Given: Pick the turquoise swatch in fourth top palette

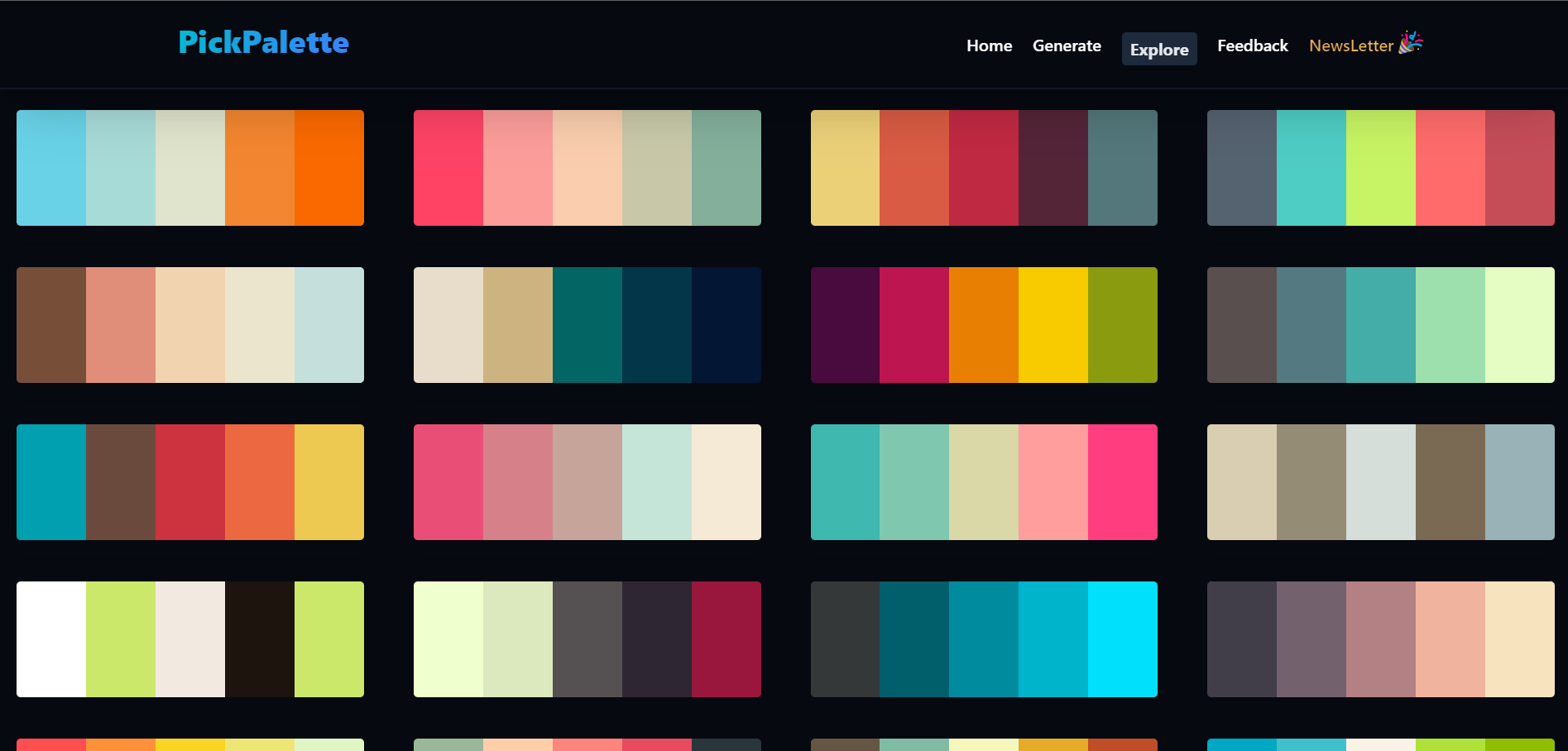Looking at the screenshot, I should tap(1311, 168).
